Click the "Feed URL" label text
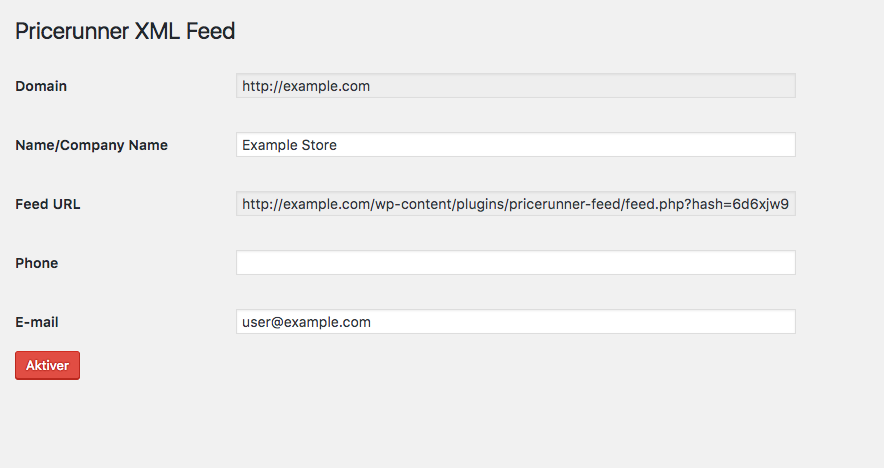Screen dimensions: 884x468 (x=48, y=204)
